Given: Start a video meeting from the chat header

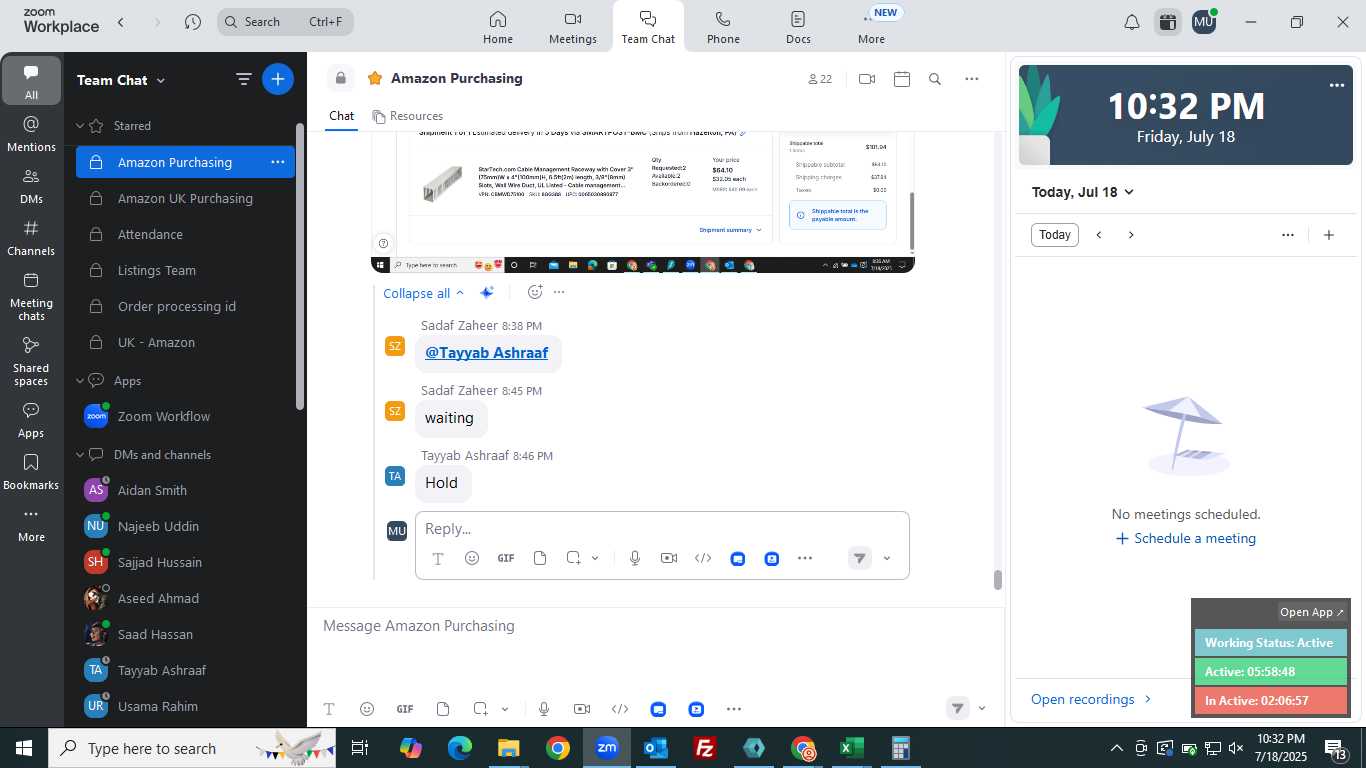Looking at the screenshot, I should tap(867, 79).
